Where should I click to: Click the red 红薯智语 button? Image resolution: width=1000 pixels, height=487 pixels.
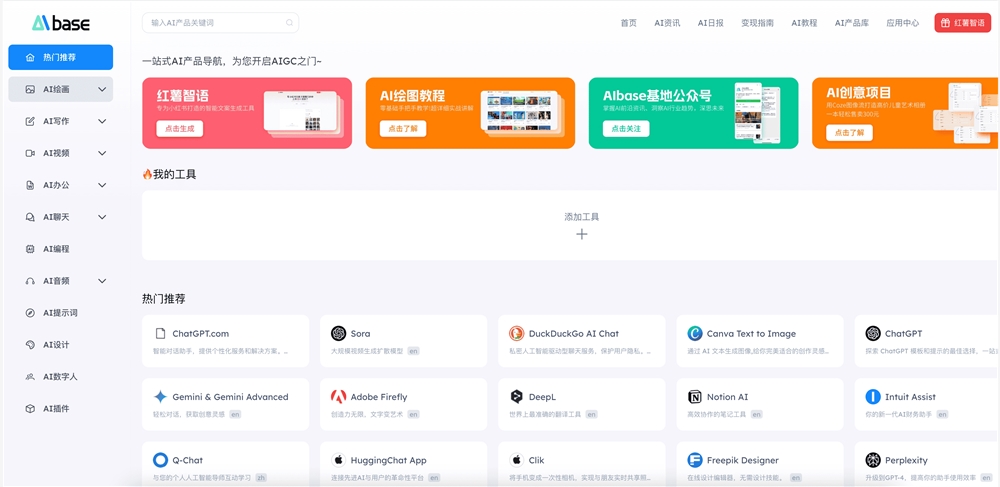click(962, 22)
